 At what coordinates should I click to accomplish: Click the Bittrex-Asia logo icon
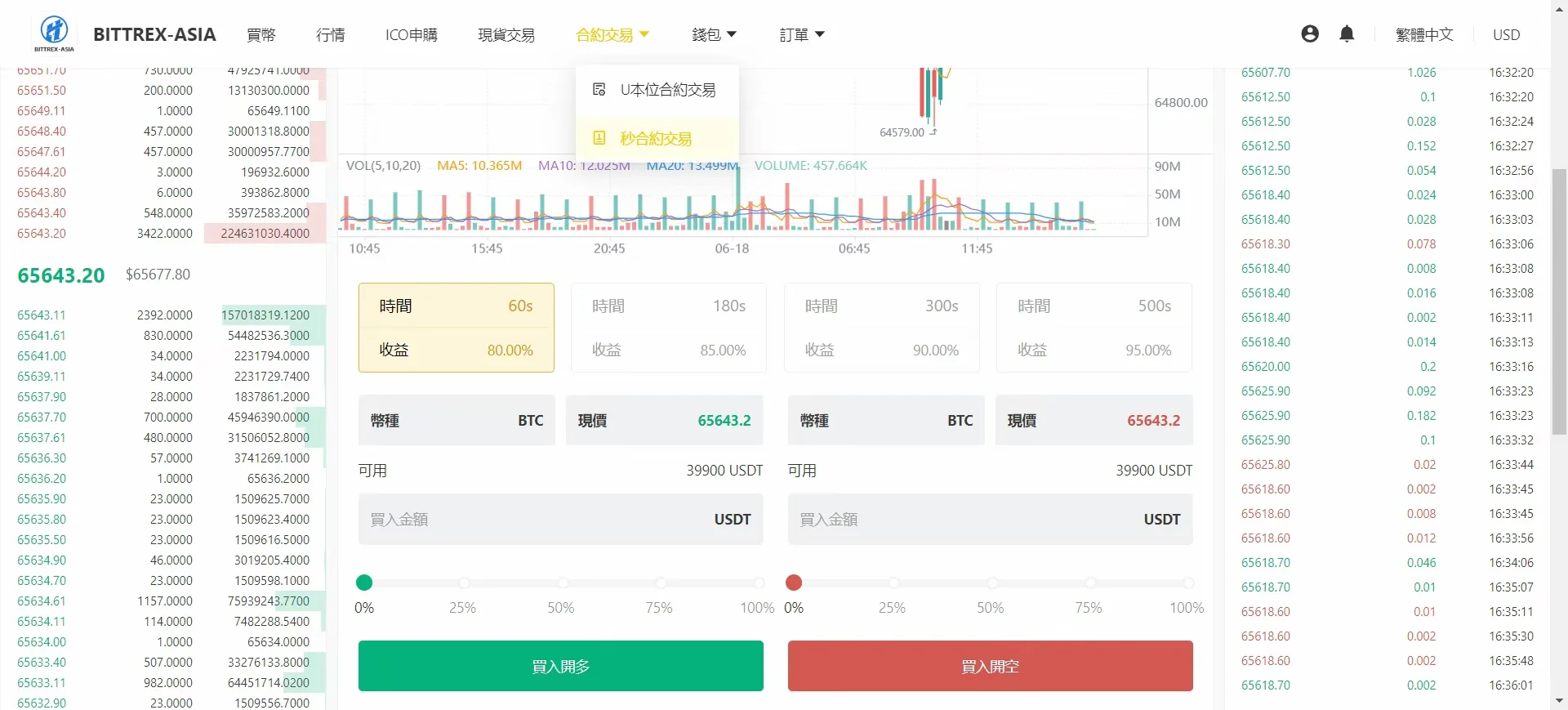[x=55, y=33]
